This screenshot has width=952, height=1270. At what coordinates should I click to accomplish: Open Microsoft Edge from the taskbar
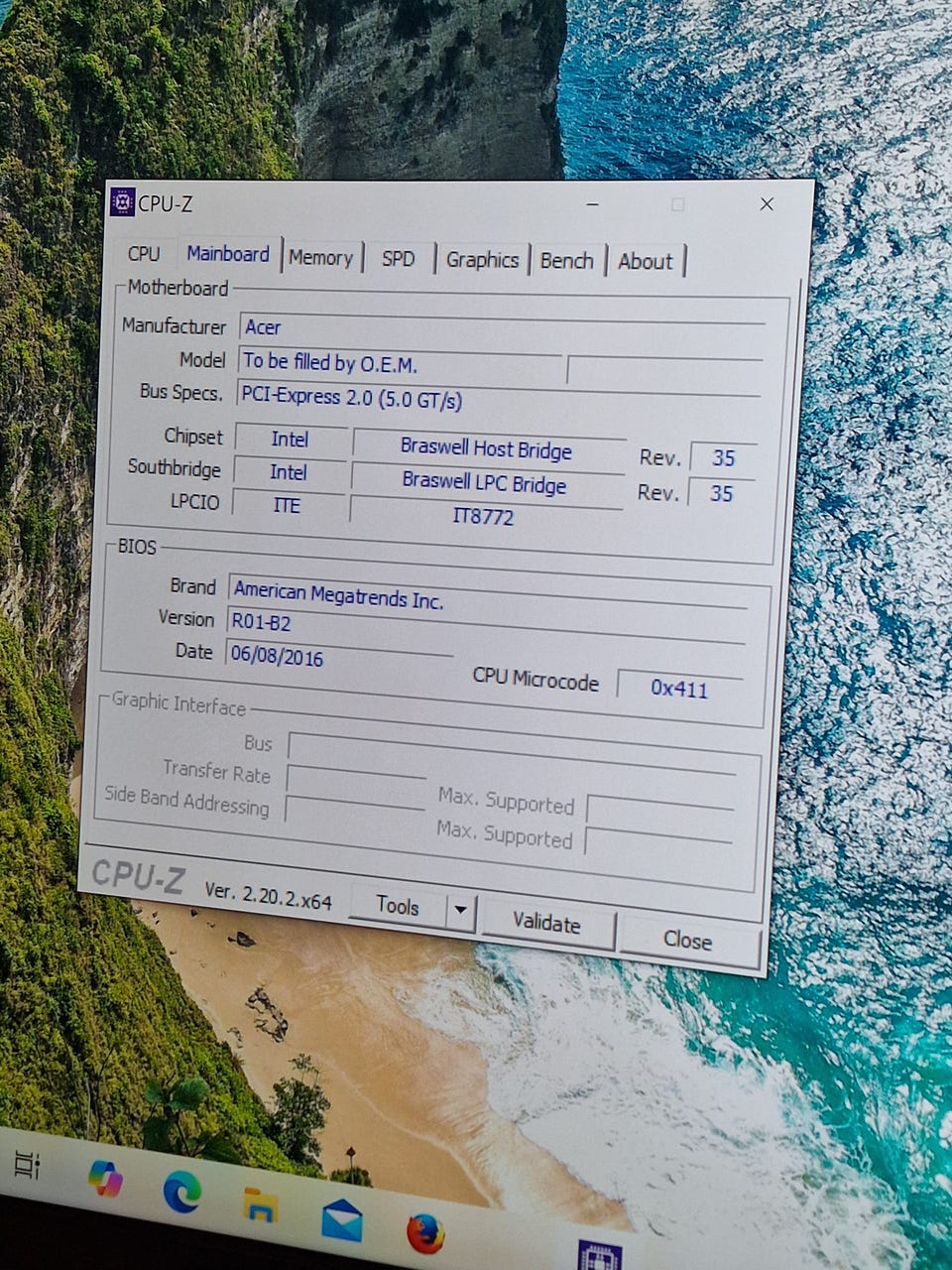181,1192
